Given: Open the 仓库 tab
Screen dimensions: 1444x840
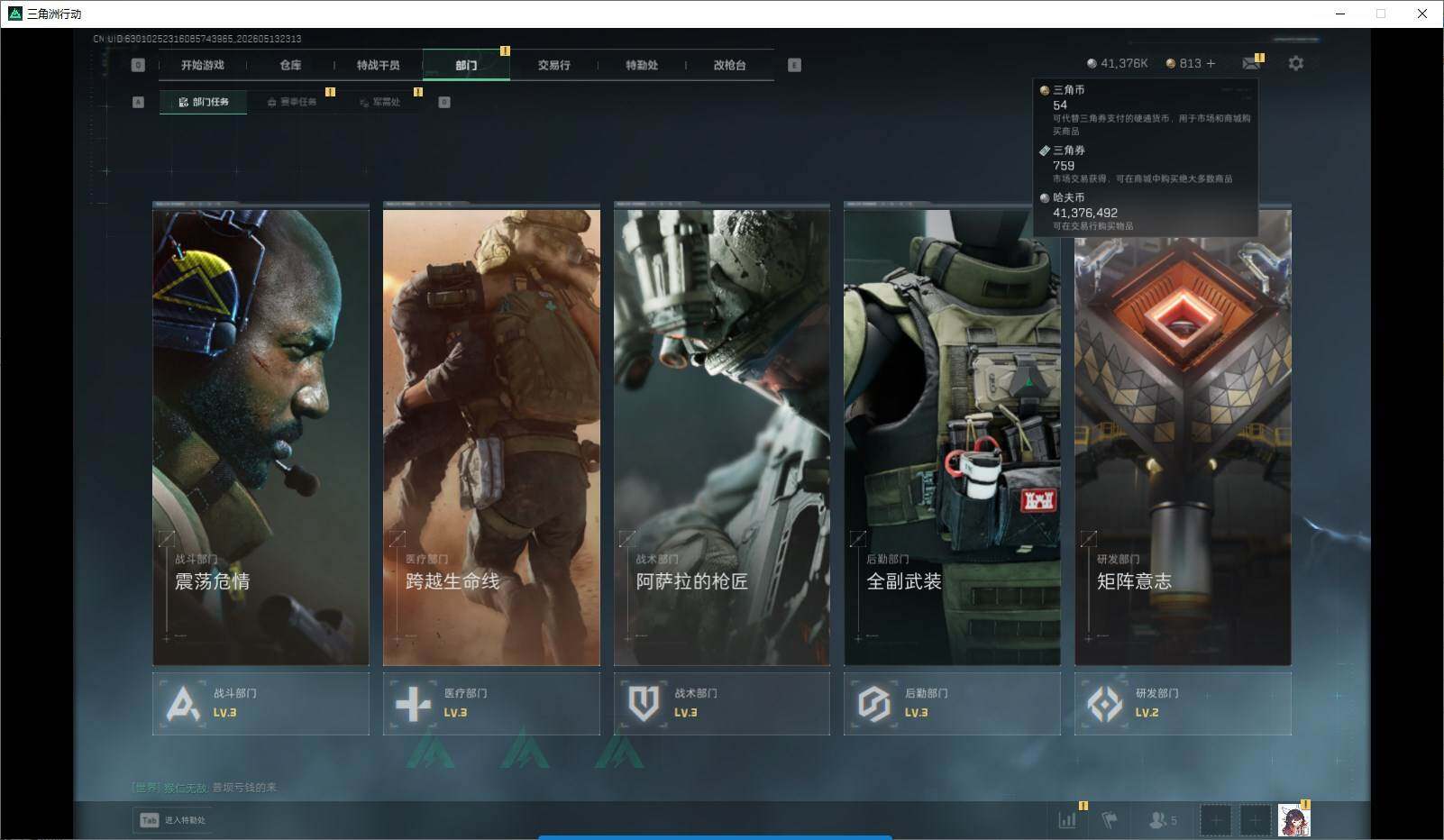Looking at the screenshot, I should pos(290,65).
